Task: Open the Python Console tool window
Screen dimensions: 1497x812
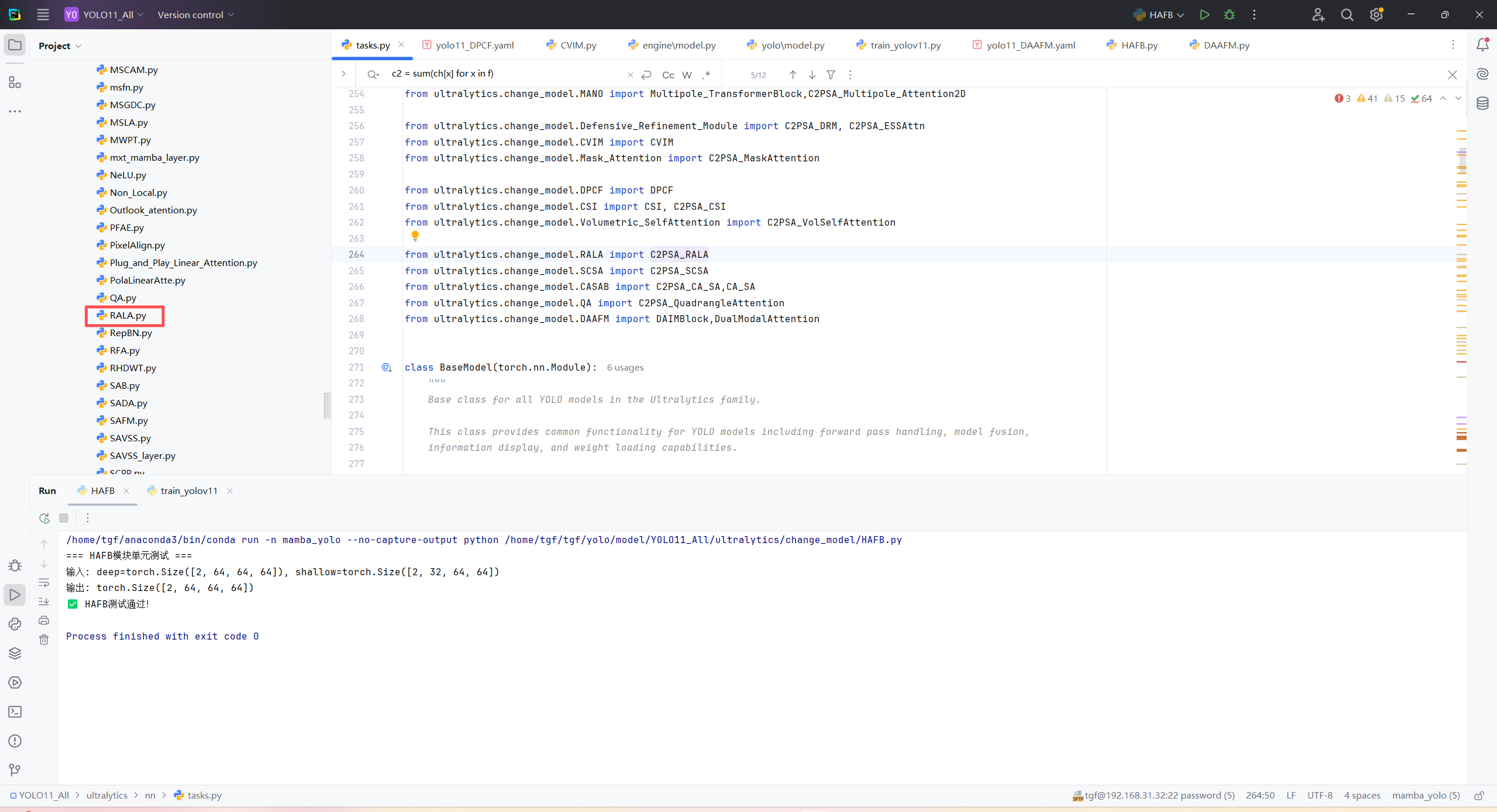Action: [15, 624]
